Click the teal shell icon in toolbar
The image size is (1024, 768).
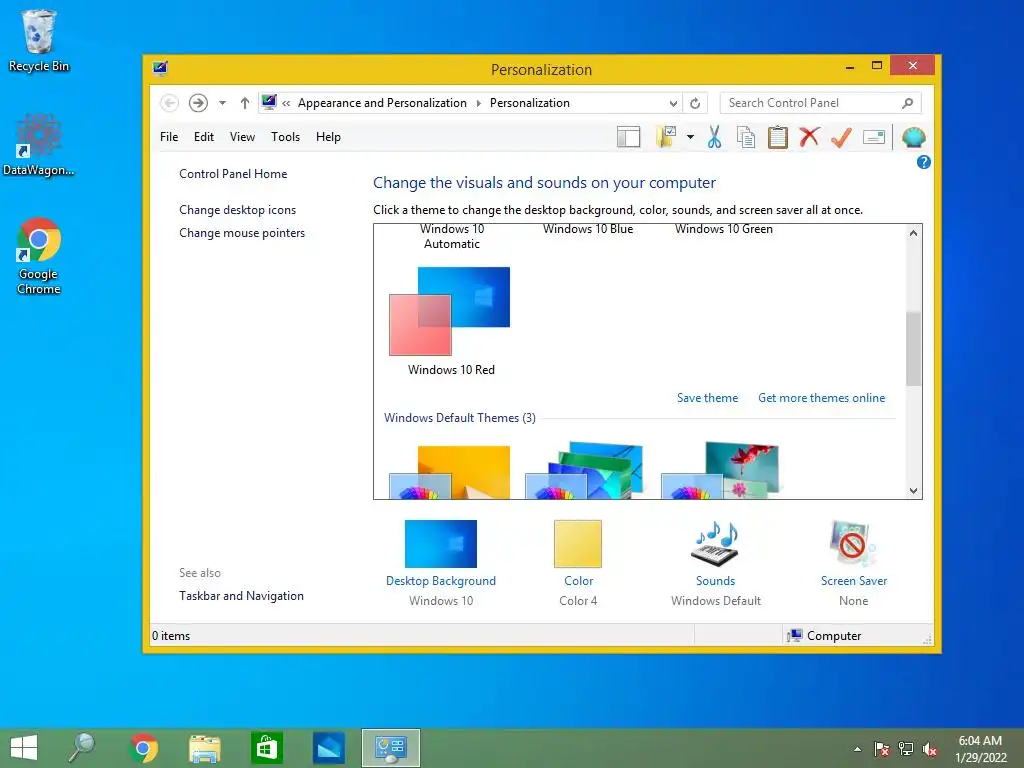pos(914,137)
